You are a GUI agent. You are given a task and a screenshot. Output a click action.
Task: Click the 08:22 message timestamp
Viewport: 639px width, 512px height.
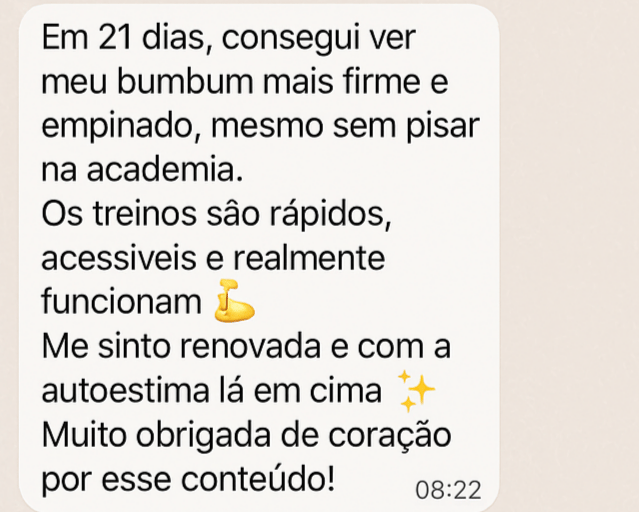click(x=448, y=490)
